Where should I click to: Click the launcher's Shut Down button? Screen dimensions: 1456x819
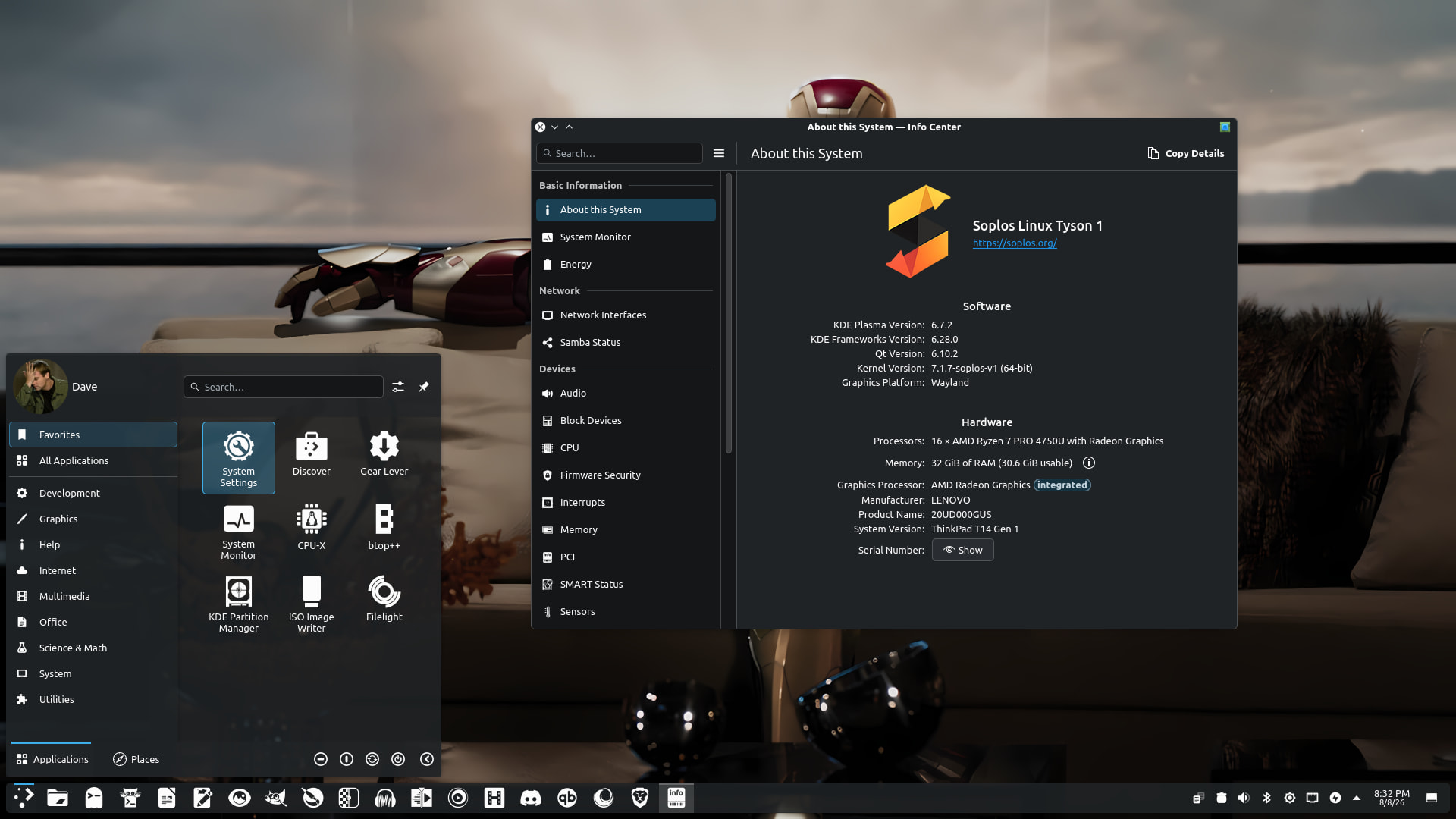398,759
